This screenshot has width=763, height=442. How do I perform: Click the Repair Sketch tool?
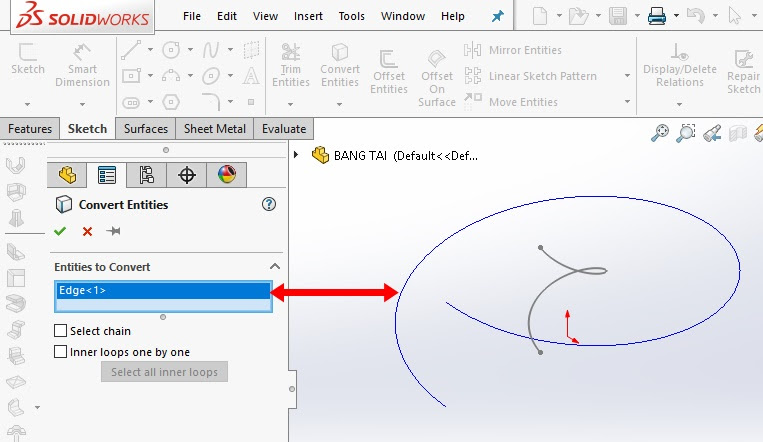tap(743, 72)
